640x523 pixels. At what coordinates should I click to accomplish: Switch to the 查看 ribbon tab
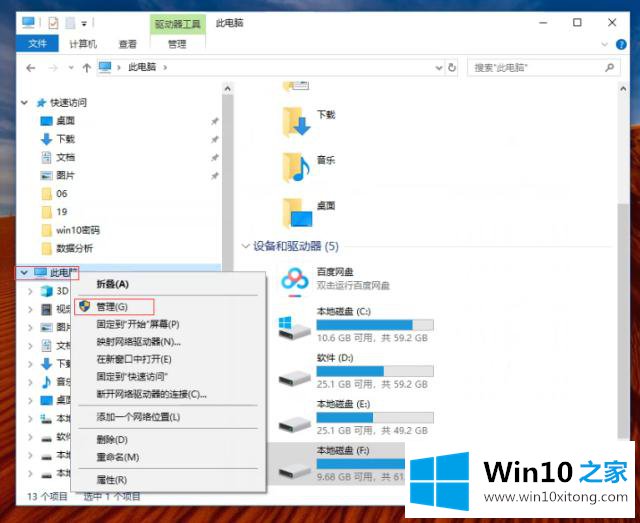(x=128, y=44)
